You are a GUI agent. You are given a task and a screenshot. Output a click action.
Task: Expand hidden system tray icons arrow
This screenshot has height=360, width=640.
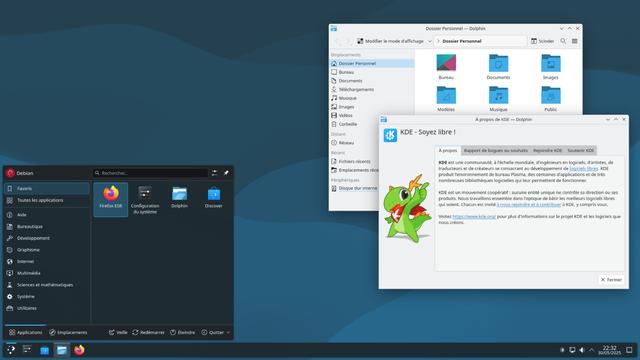(592, 350)
